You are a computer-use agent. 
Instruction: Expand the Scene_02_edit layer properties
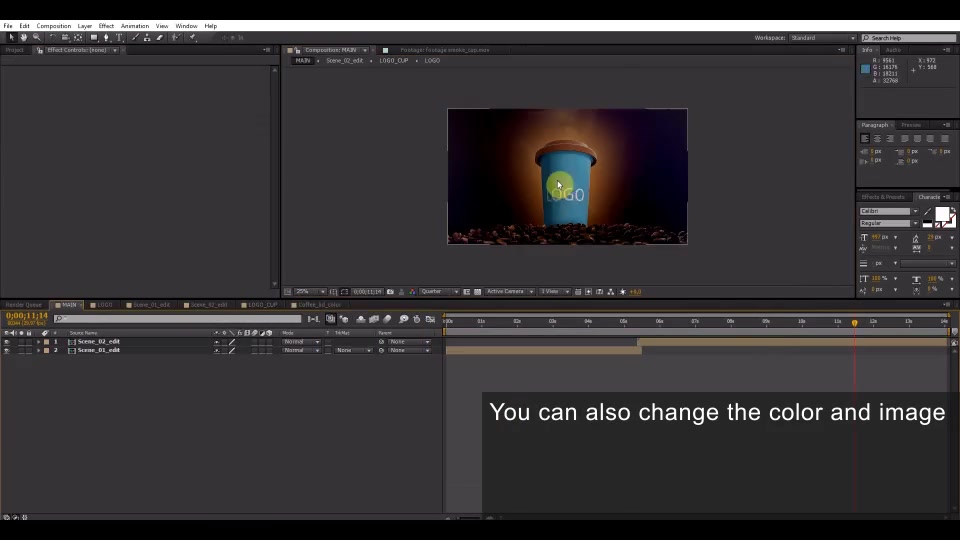point(39,342)
